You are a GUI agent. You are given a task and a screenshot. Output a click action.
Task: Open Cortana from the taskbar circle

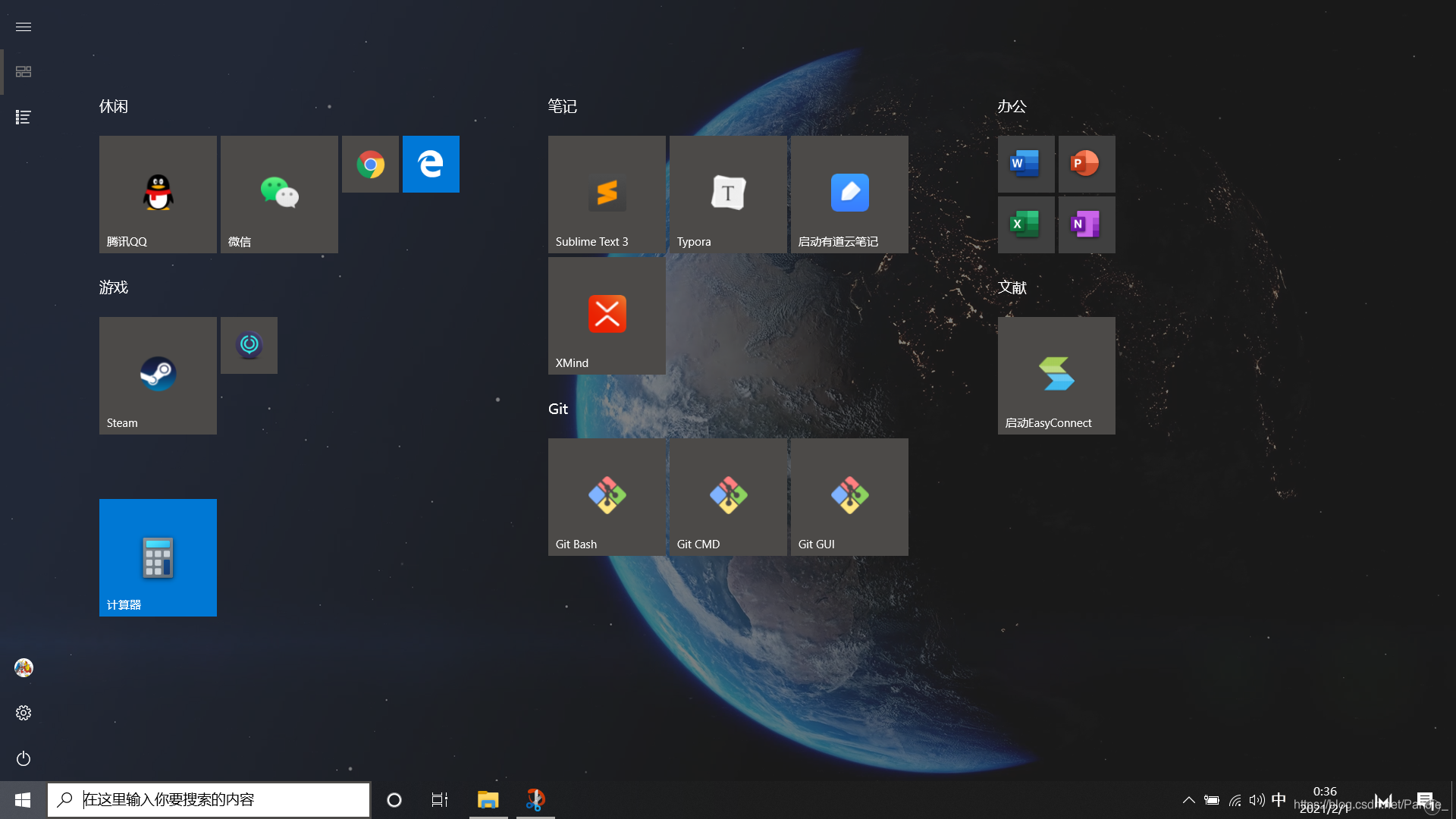(394, 800)
